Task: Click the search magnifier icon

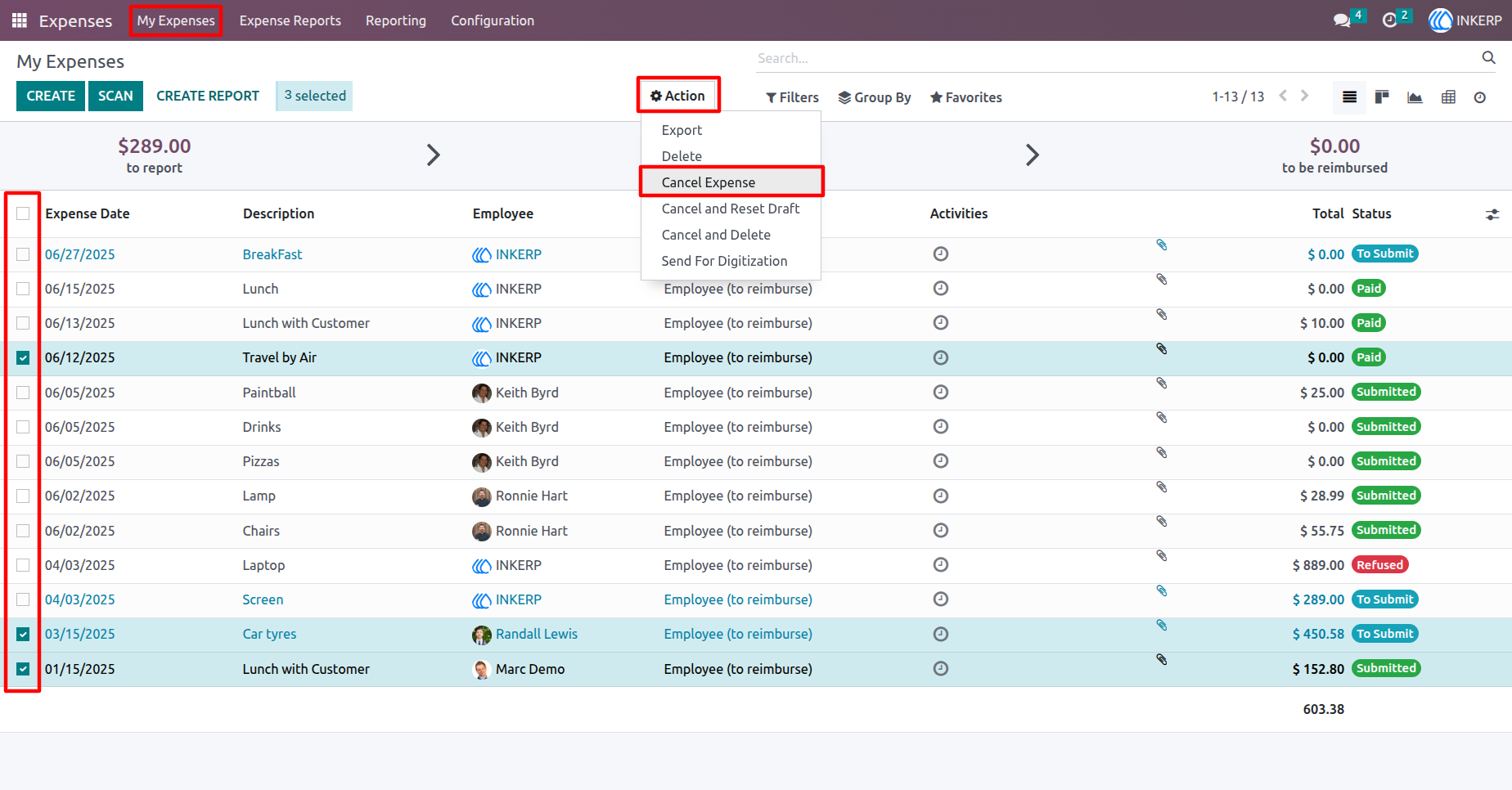Action: coord(1489,57)
